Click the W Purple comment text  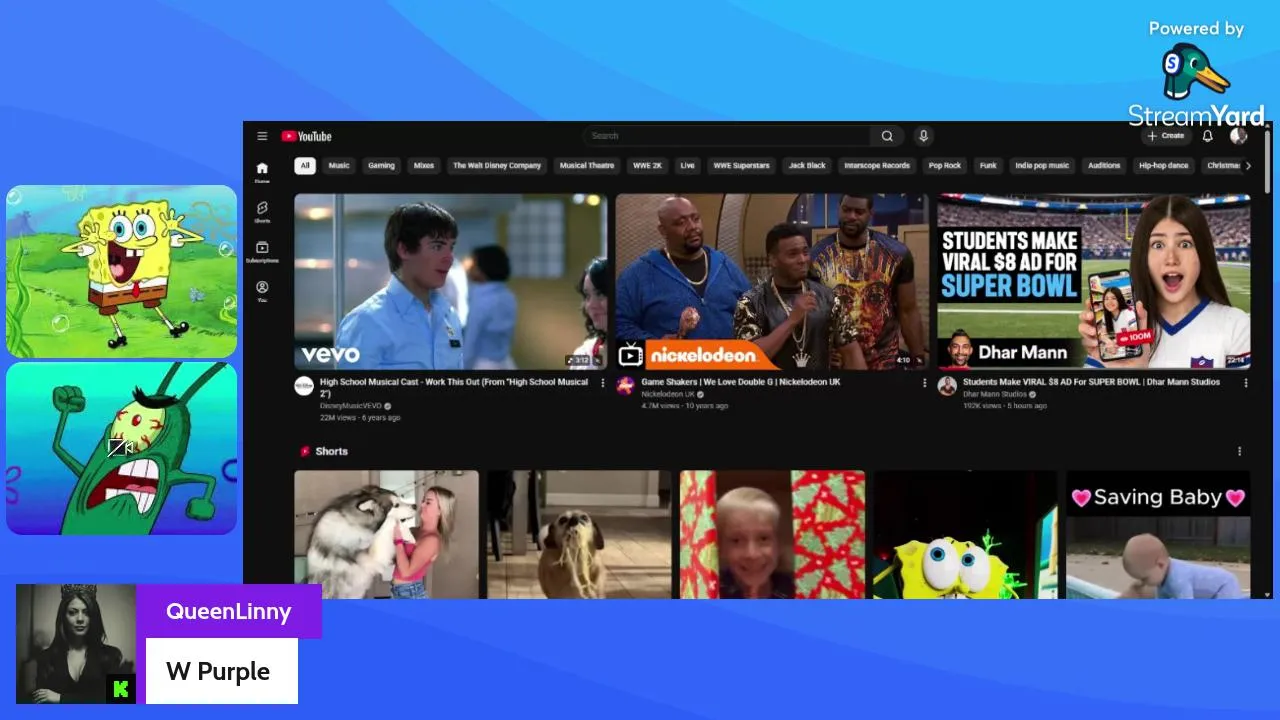(x=218, y=671)
